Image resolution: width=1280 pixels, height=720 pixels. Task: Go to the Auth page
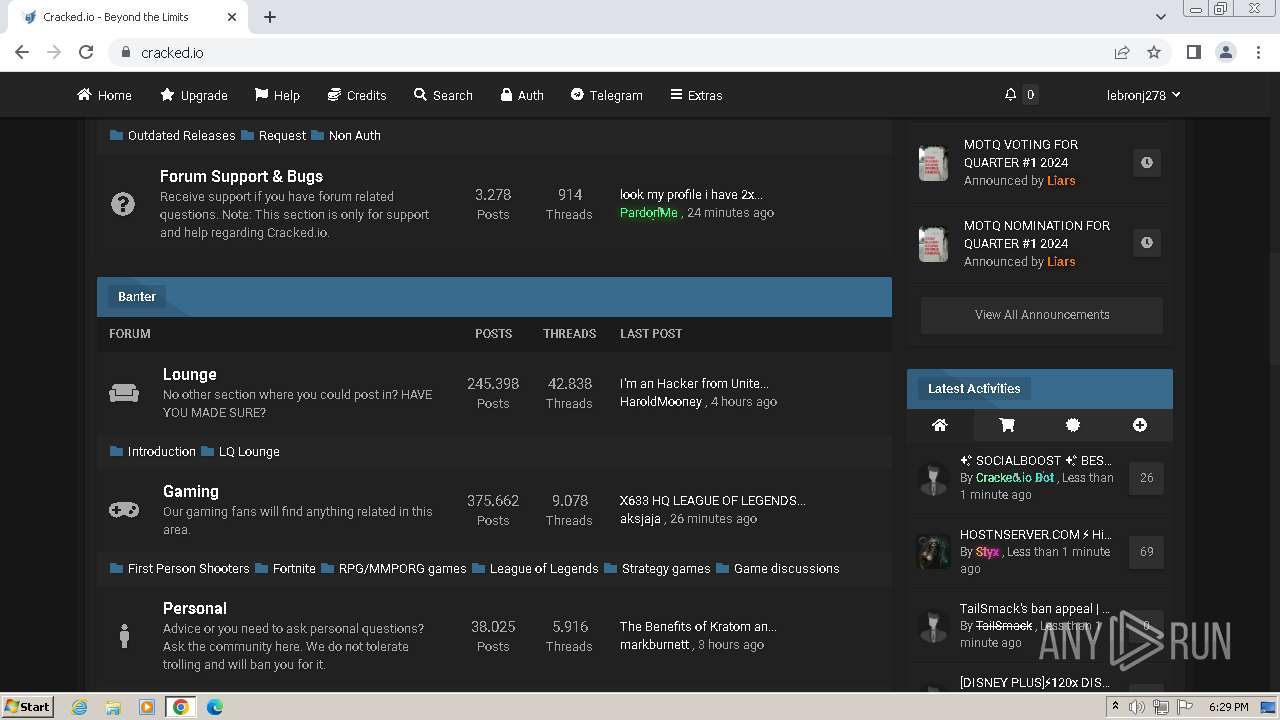click(x=522, y=95)
